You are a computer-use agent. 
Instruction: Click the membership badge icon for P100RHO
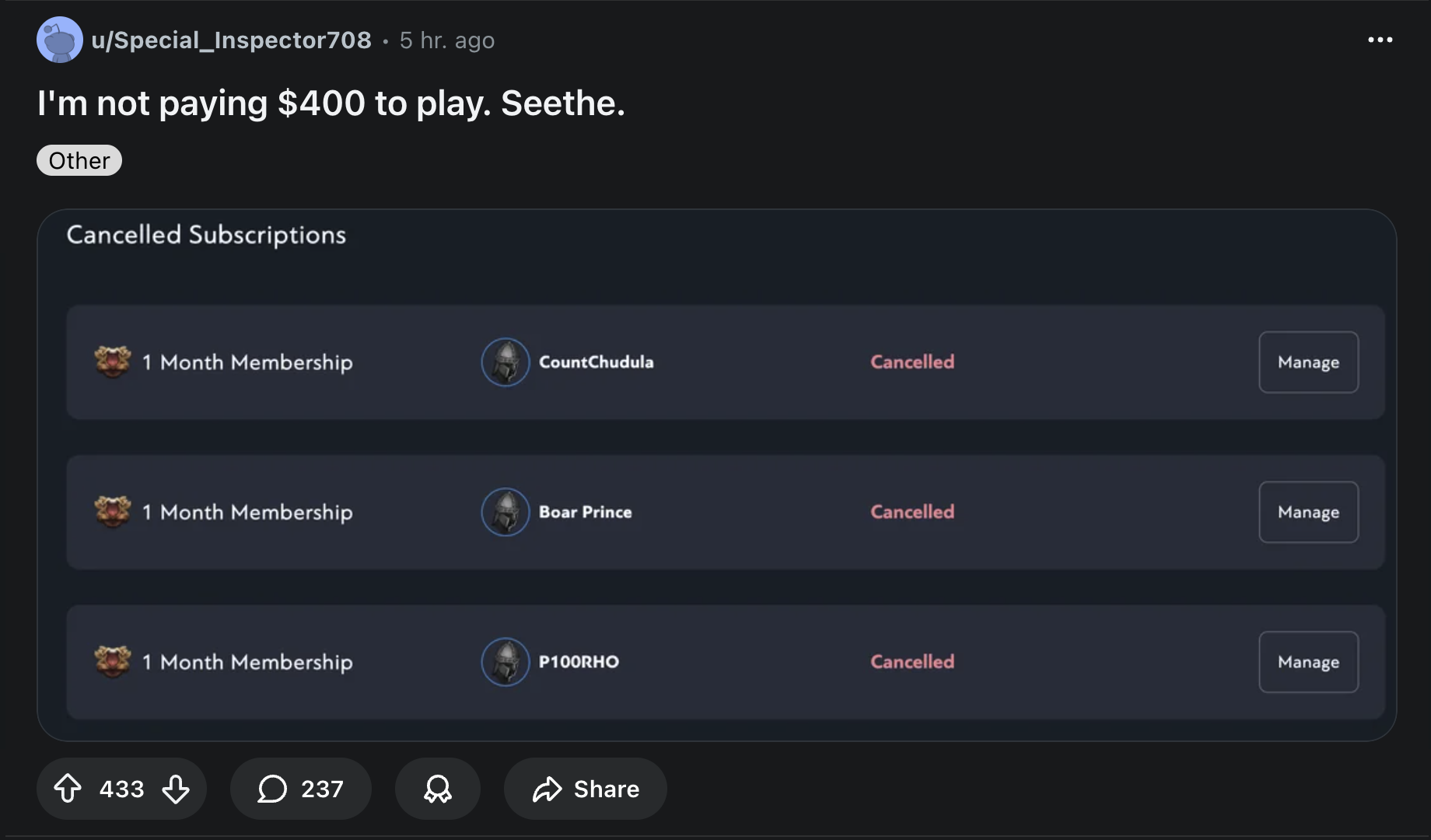tap(113, 662)
